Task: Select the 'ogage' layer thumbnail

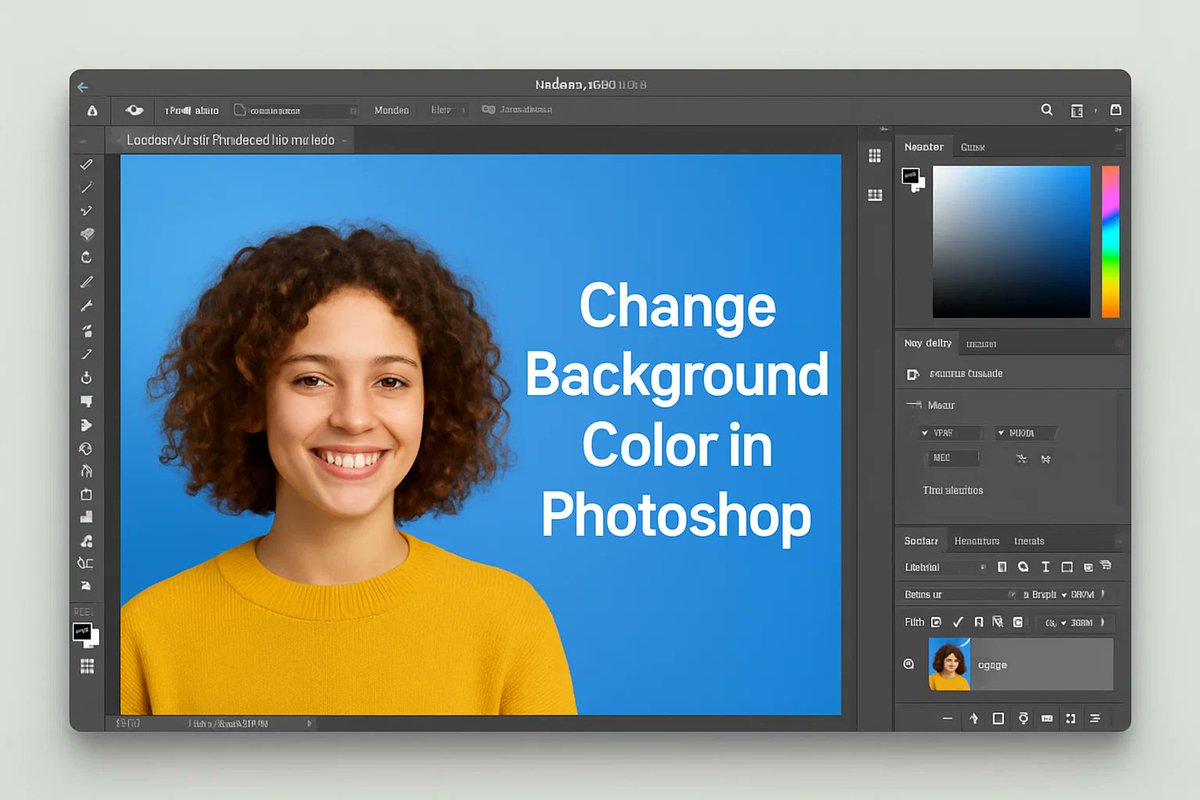Action: (x=949, y=664)
